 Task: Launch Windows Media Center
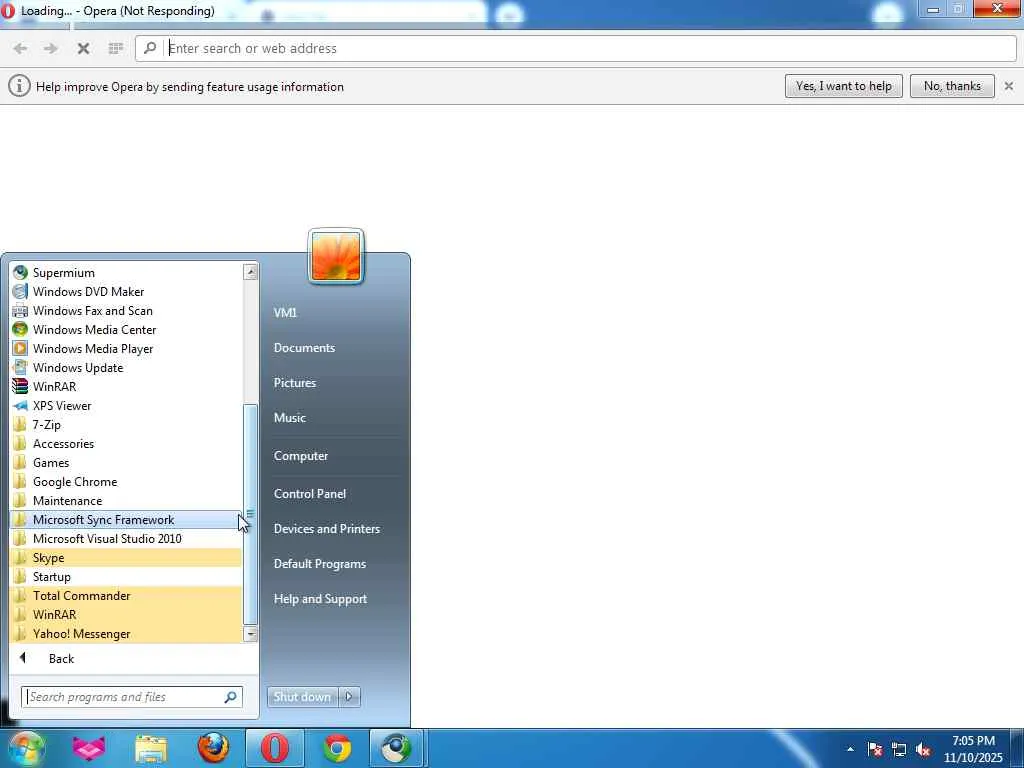(126, 330)
